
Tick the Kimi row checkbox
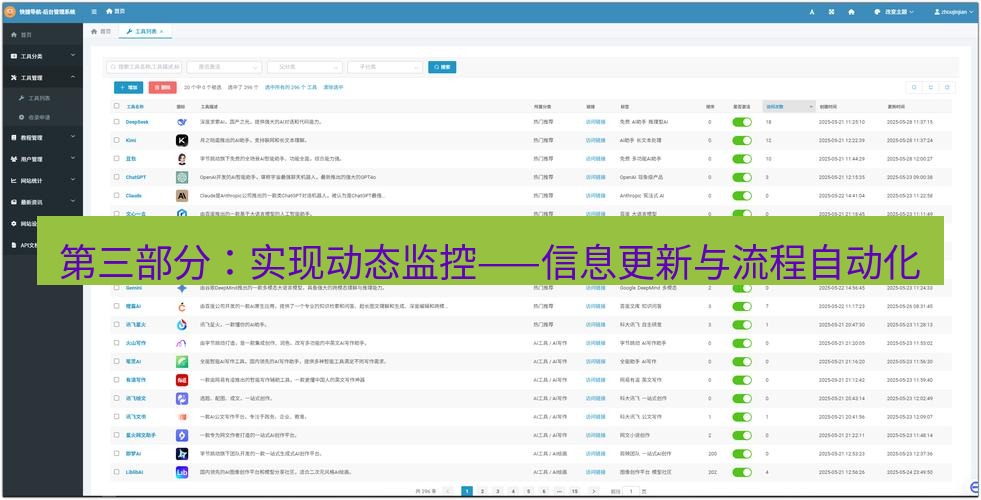click(116, 140)
